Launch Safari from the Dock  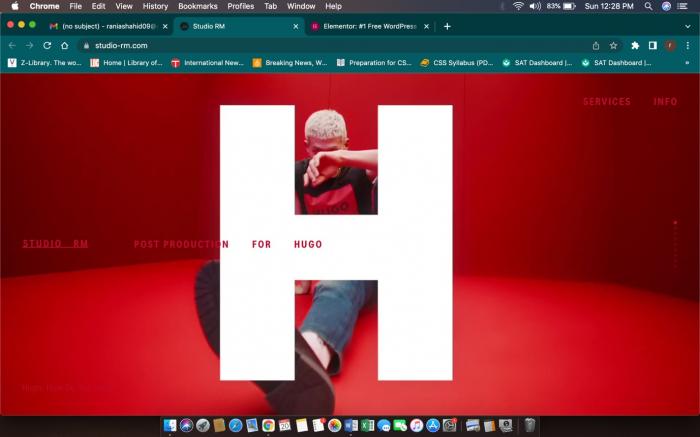[x=236, y=425]
